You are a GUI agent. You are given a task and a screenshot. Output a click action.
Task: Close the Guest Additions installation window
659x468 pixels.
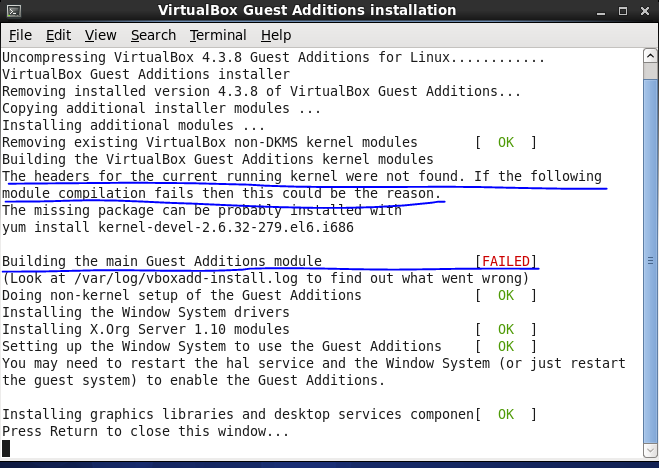pos(645,11)
